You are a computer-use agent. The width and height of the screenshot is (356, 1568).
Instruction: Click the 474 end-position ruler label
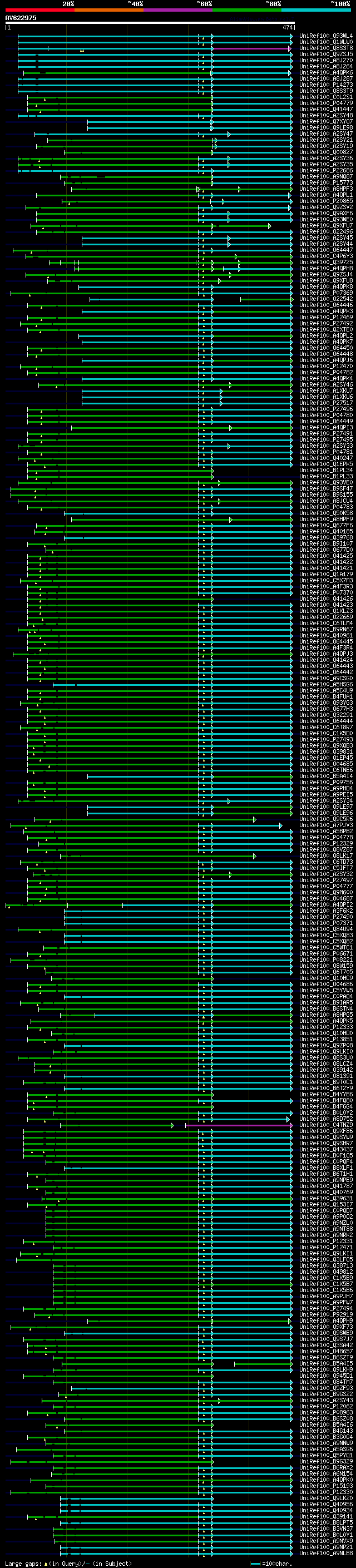(x=287, y=27)
